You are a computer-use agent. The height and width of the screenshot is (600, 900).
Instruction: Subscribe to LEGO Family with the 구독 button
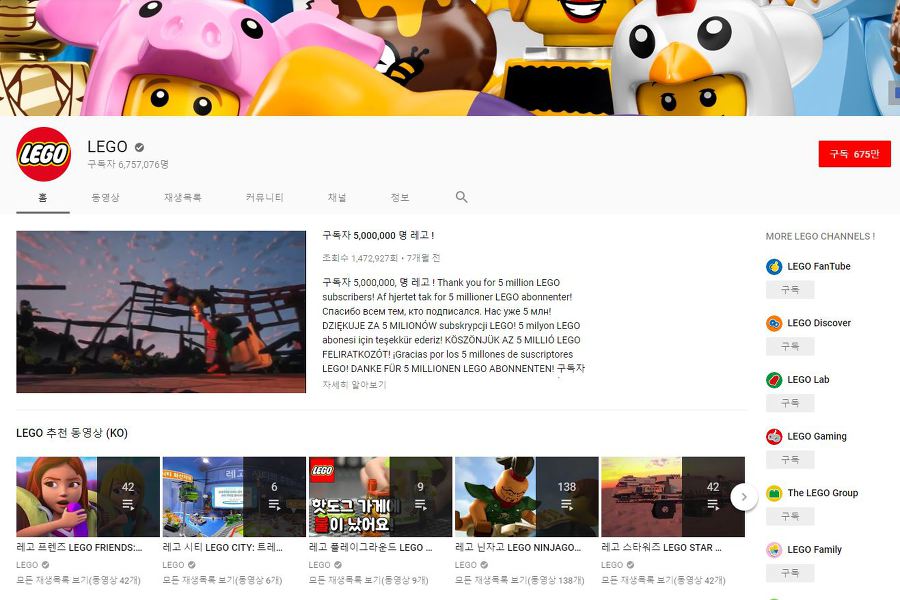[x=790, y=573]
